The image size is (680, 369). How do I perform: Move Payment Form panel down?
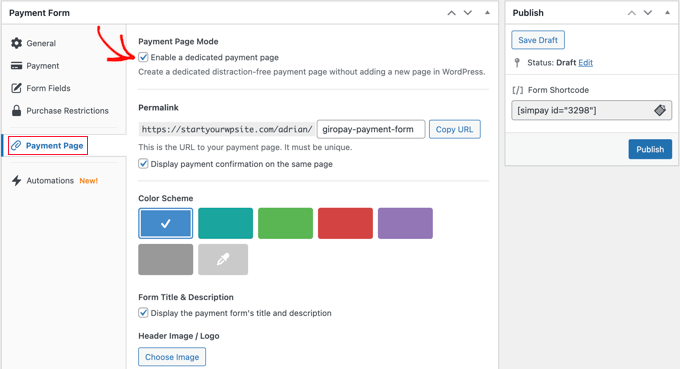point(468,13)
